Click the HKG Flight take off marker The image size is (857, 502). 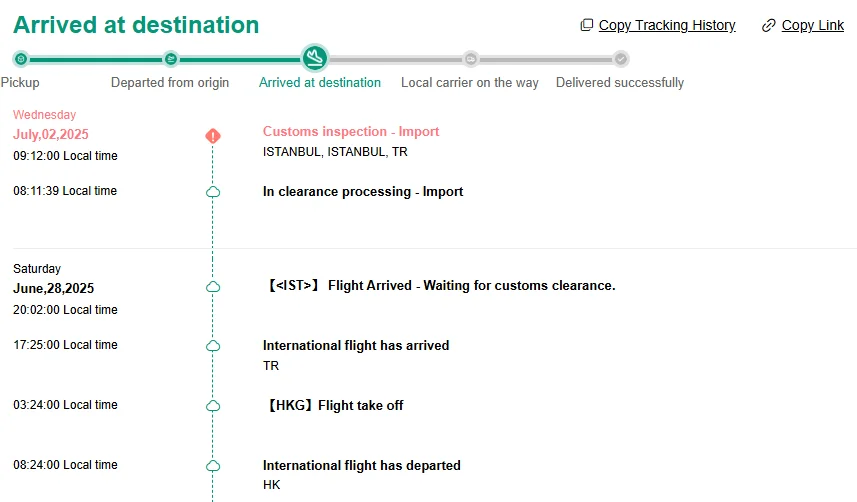[212, 406]
